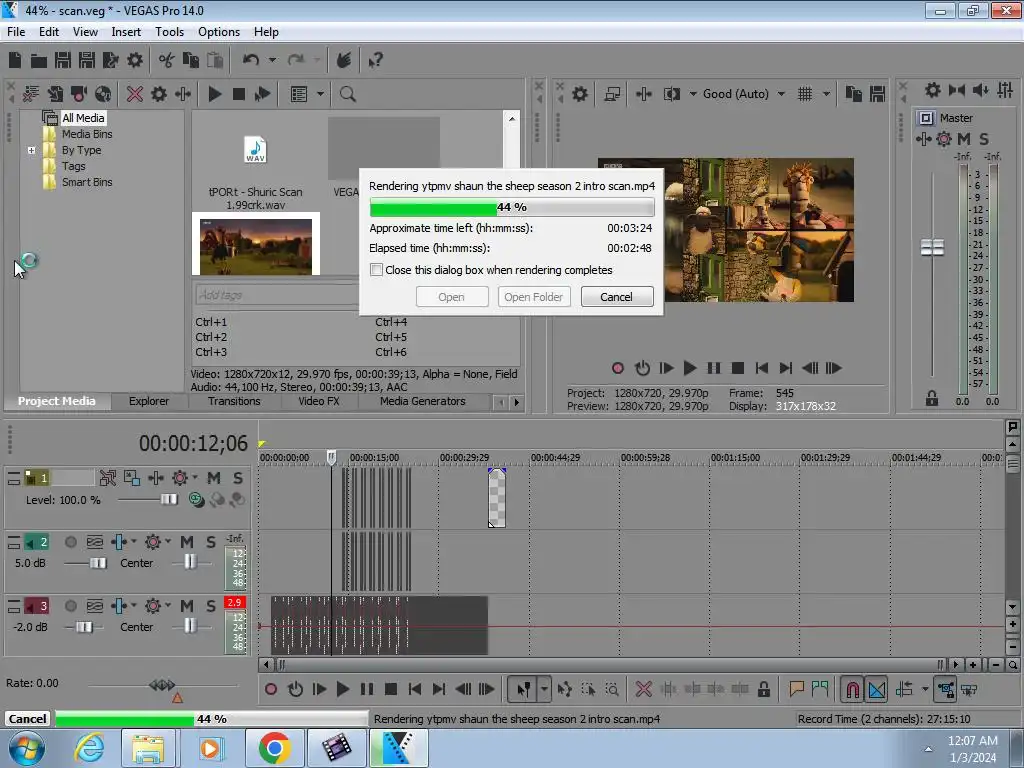Open Video Preview properties gear icon

(579, 94)
